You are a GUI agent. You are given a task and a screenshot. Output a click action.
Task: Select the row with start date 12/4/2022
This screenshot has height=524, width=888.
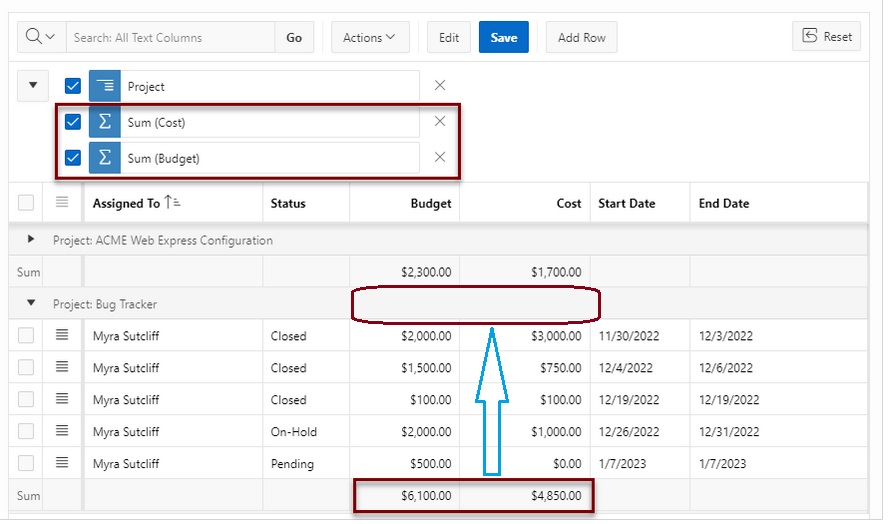pos(26,367)
